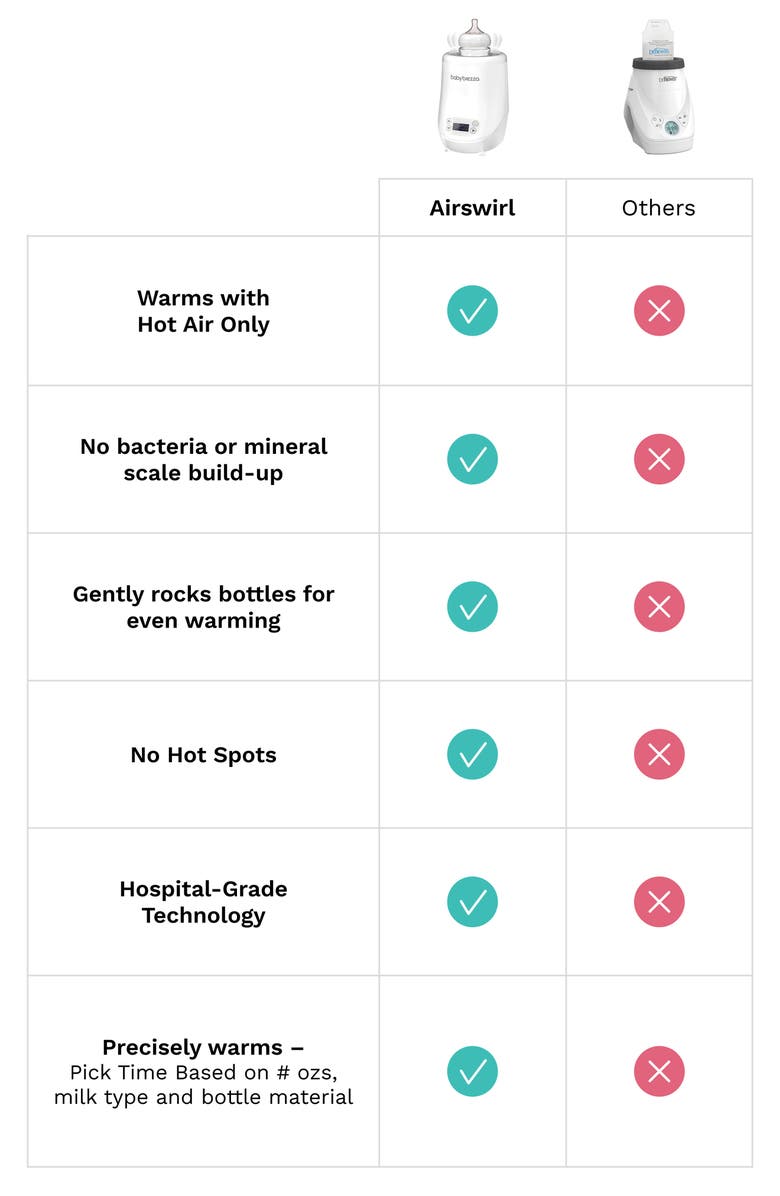The width and height of the screenshot is (780, 1196).
Task: Click the "No Hot Spots" feature label
Action: tap(203, 755)
